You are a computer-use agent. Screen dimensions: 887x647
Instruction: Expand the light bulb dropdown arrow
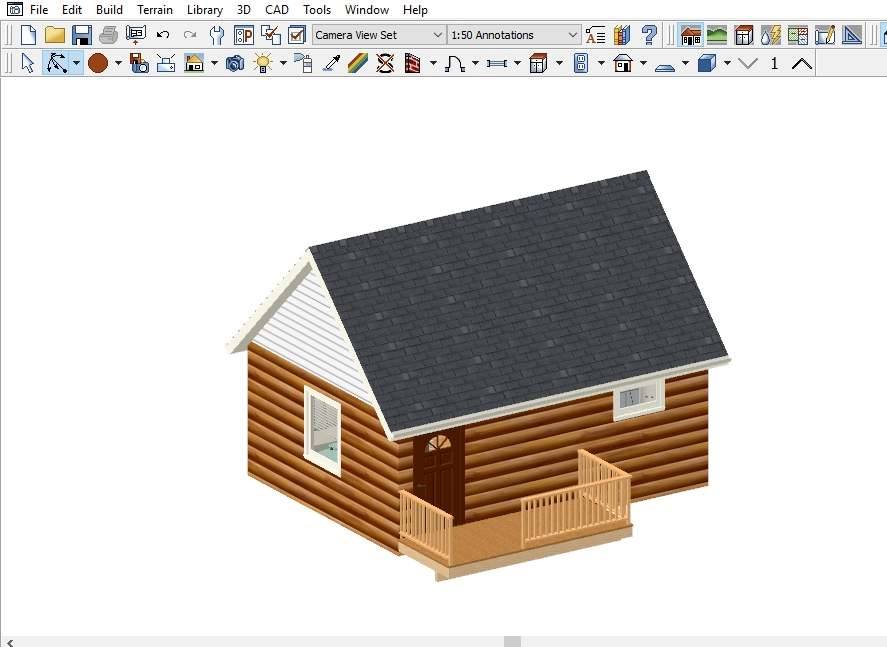[x=283, y=63]
